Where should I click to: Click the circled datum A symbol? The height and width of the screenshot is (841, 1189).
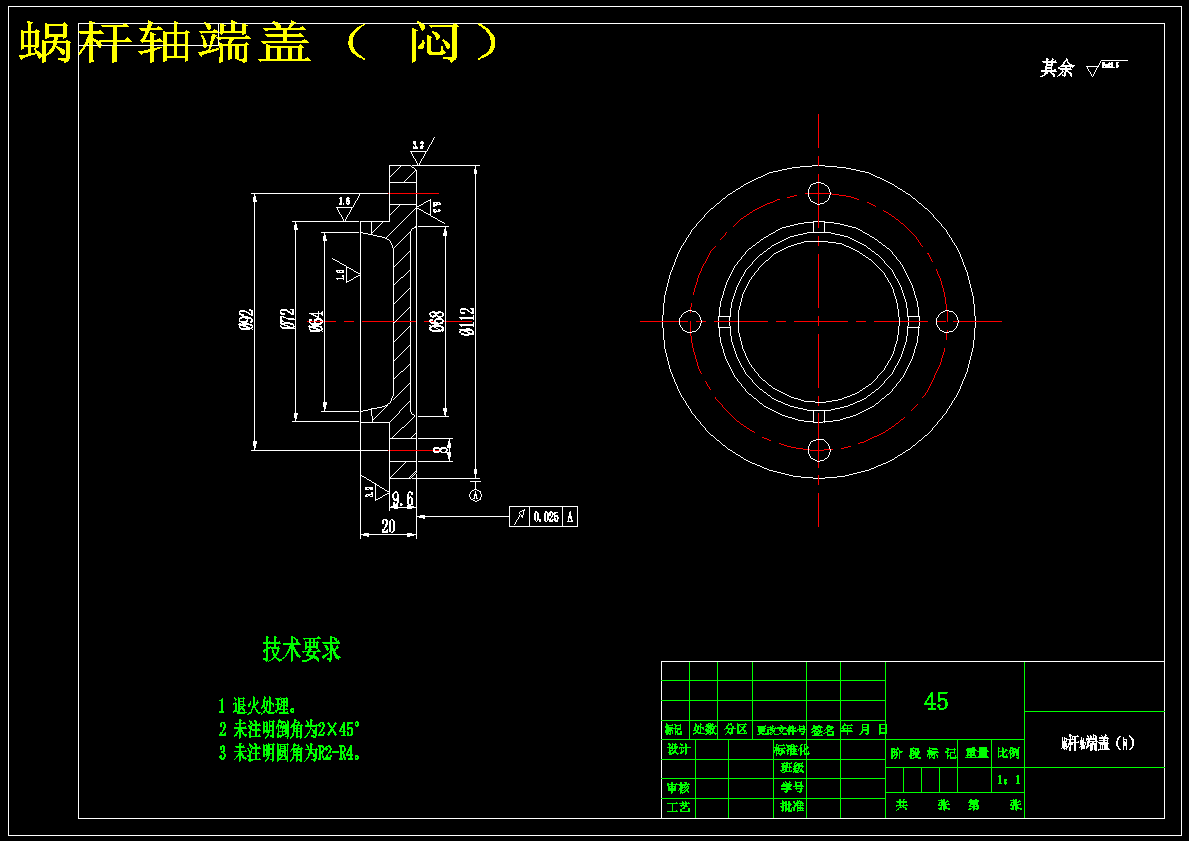pyautogui.click(x=475, y=495)
